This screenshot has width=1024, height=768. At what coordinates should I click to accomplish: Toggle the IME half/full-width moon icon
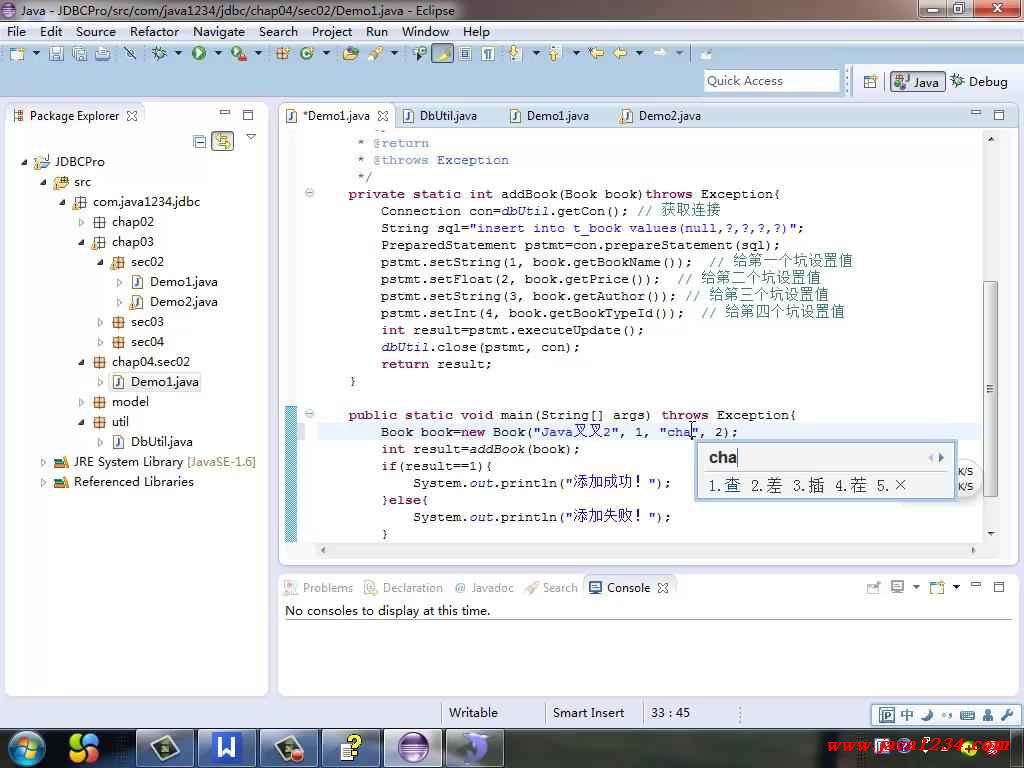927,715
